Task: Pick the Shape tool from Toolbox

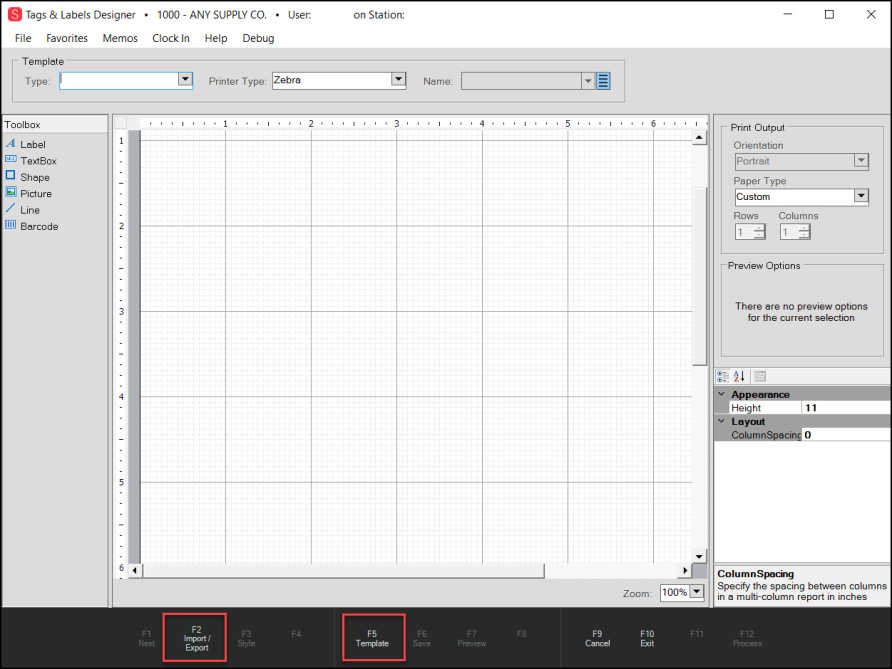Action: [x=34, y=177]
